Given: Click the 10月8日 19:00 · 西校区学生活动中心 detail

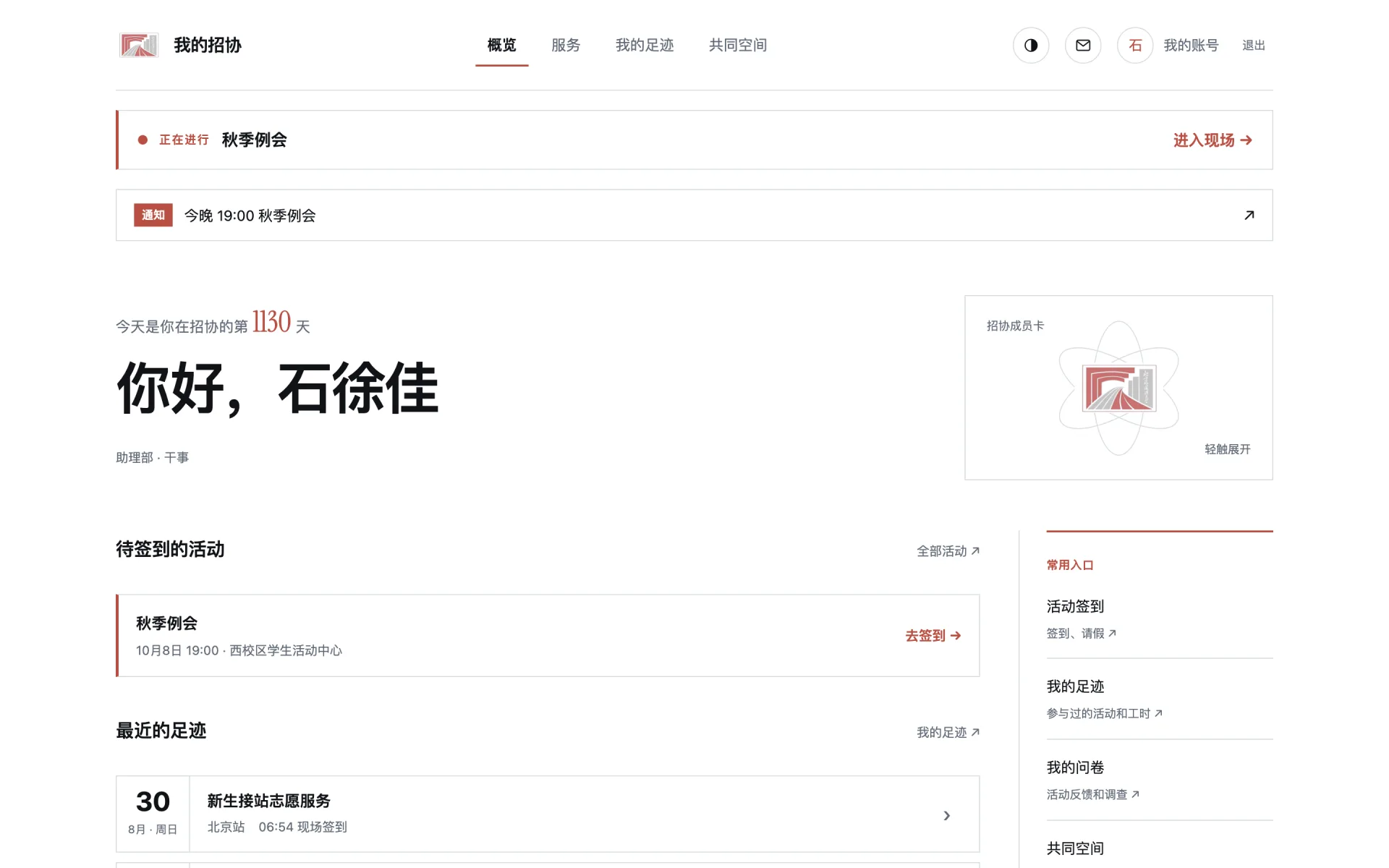Looking at the screenshot, I should coord(239,651).
